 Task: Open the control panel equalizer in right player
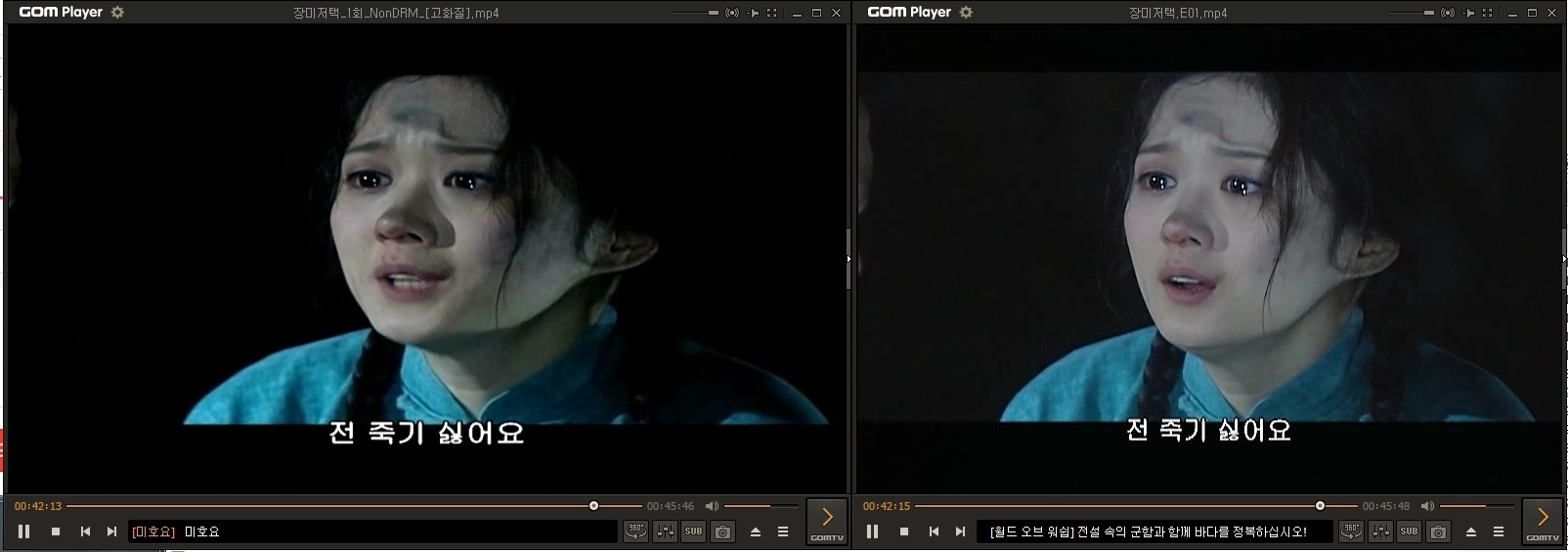(1381, 531)
